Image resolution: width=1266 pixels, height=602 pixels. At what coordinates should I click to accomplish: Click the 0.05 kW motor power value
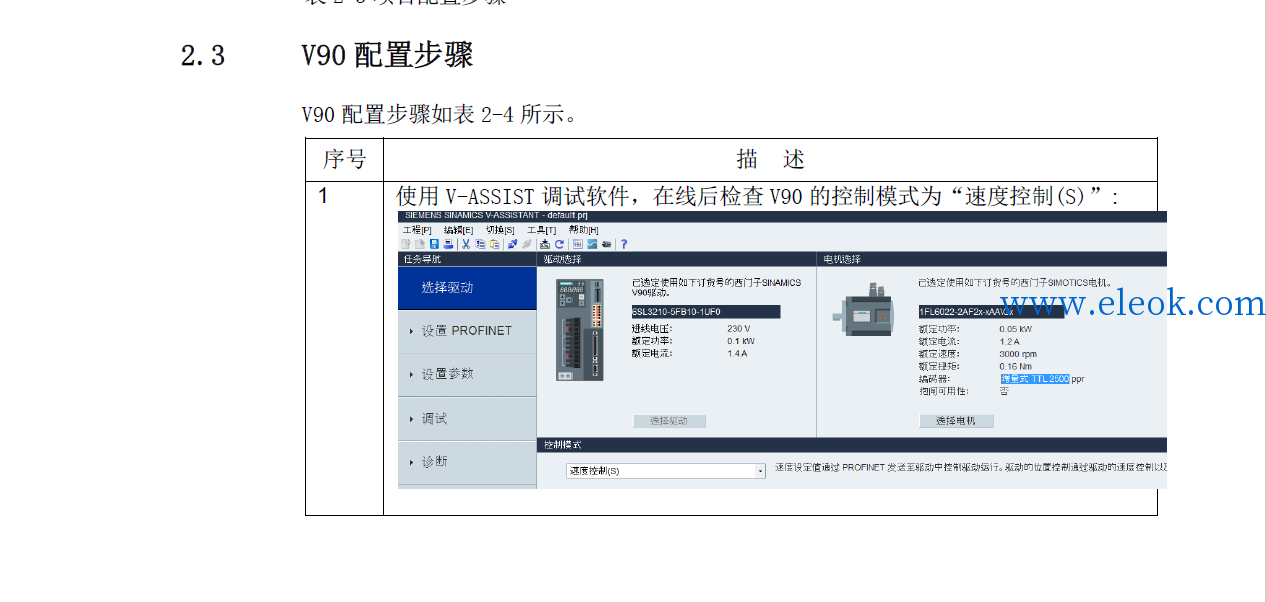[1016, 328]
